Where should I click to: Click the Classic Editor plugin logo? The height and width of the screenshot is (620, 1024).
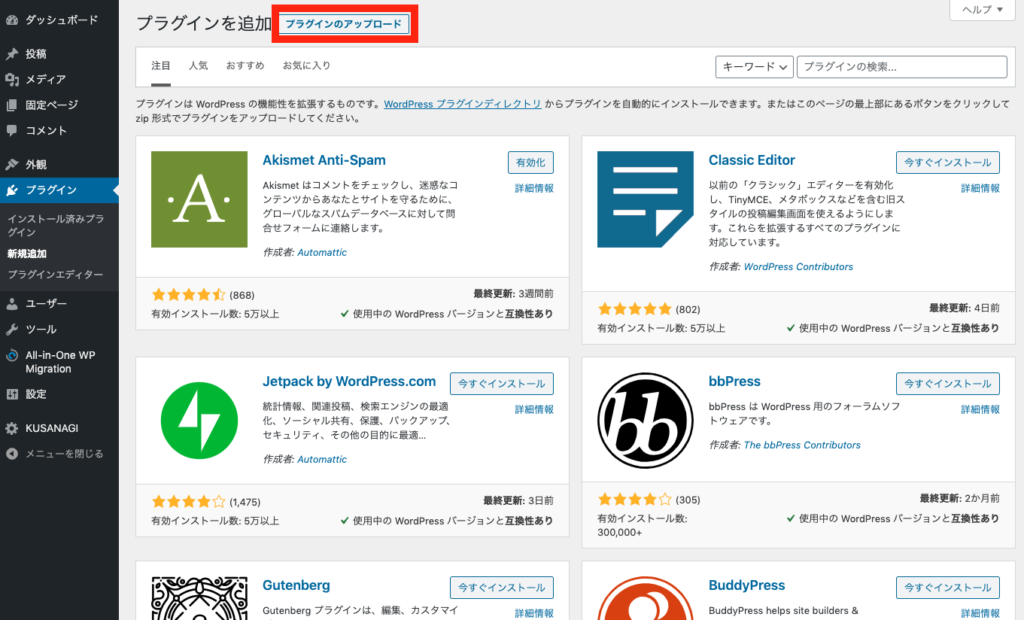pos(645,199)
